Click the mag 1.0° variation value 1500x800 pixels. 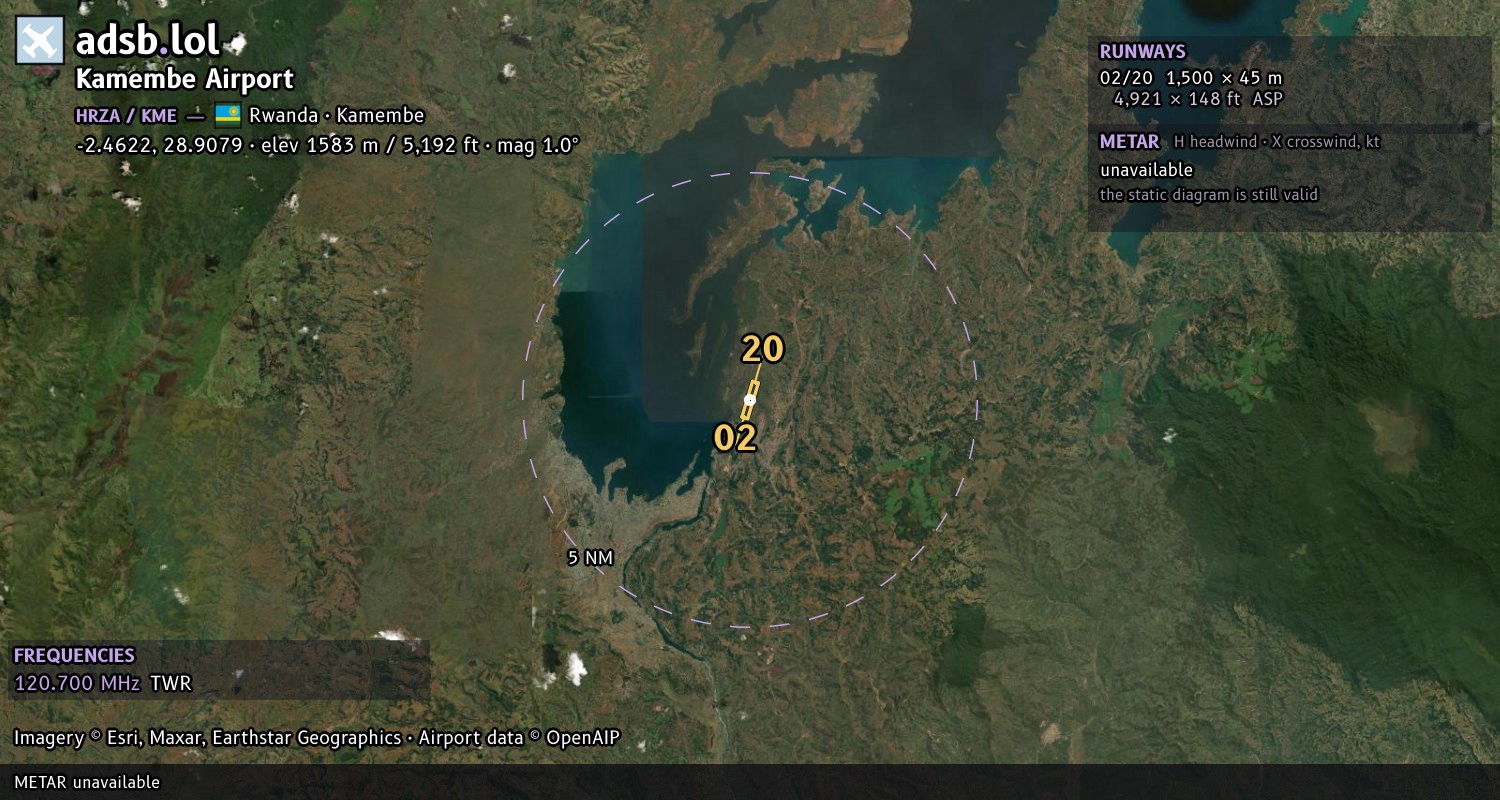tap(538, 145)
